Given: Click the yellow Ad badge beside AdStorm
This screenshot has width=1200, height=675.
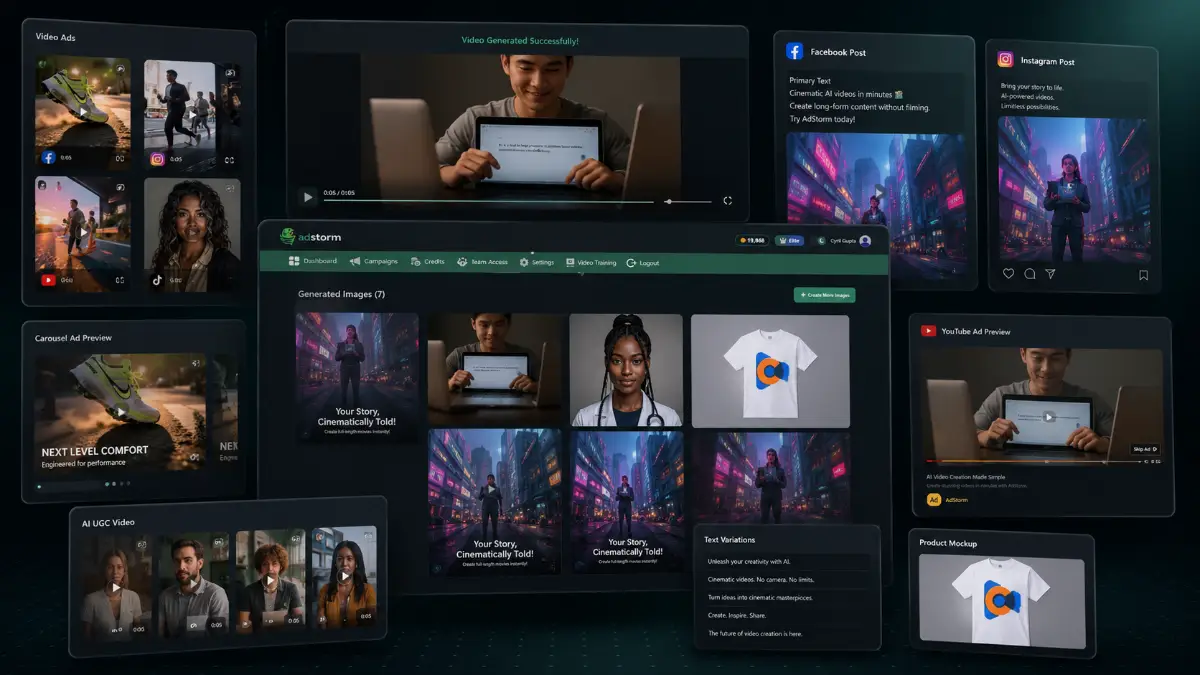Looking at the screenshot, I should click(934, 499).
